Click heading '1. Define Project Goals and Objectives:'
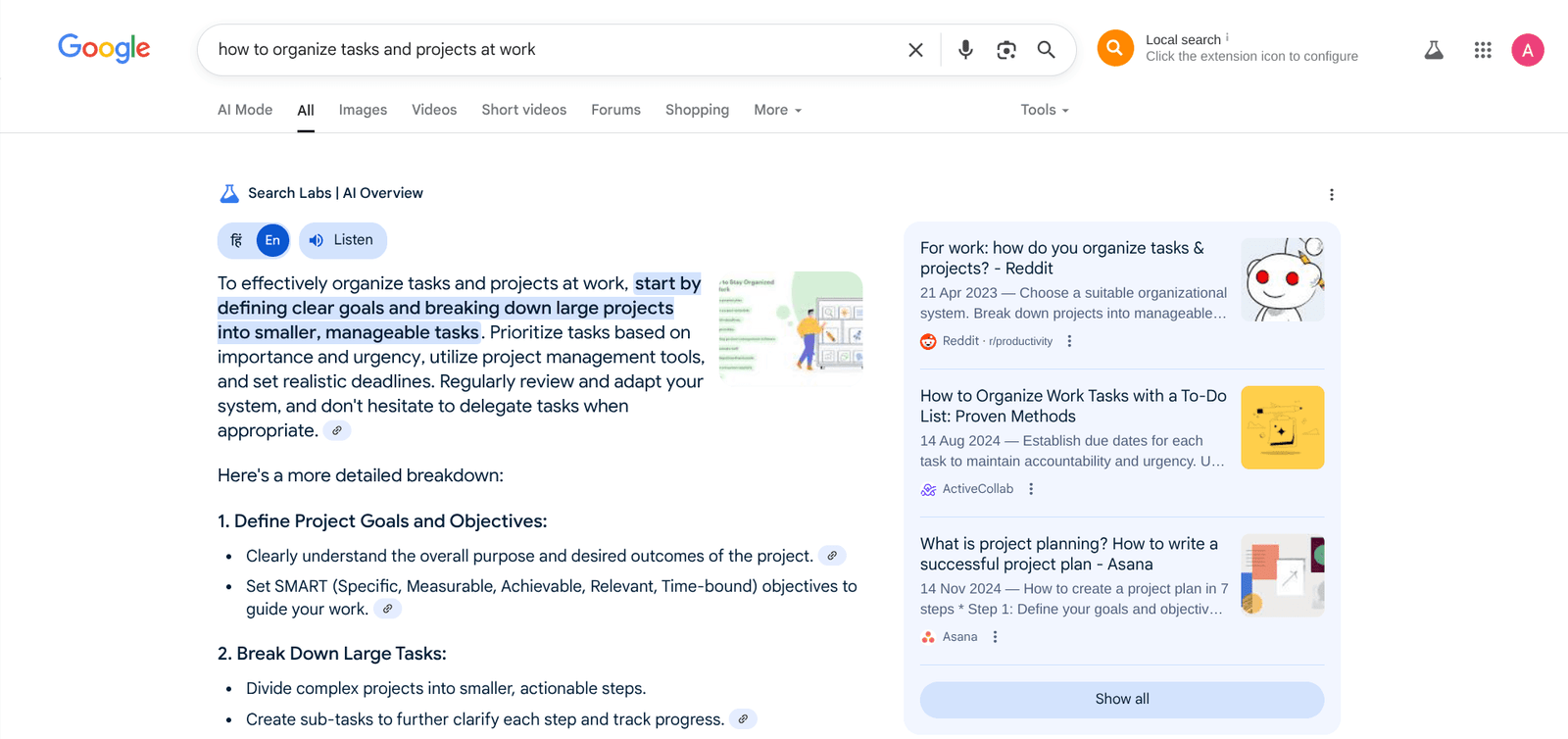Viewport: 1568px width, 739px height. pos(382,521)
